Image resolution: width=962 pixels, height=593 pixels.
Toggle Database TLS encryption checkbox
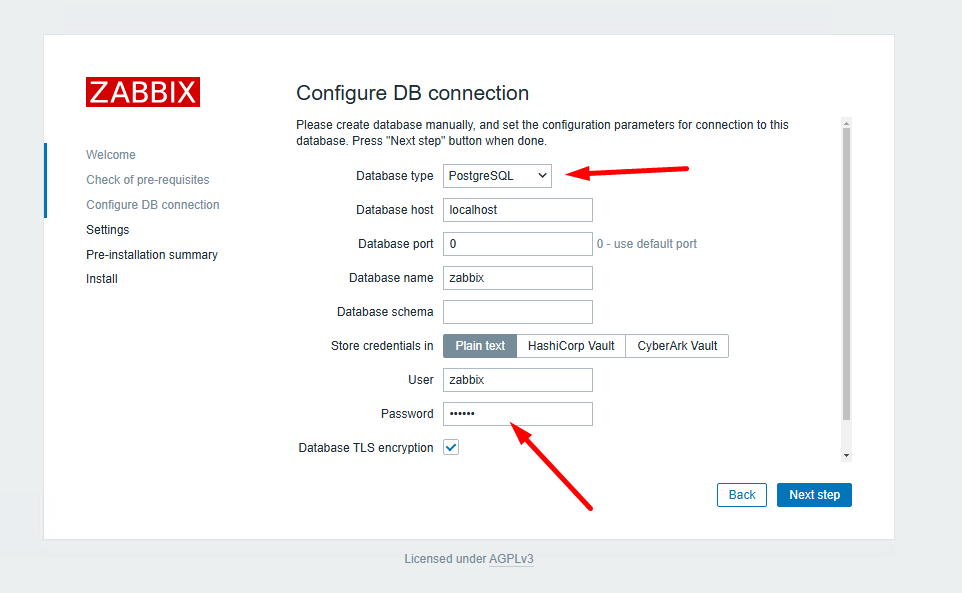(451, 448)
